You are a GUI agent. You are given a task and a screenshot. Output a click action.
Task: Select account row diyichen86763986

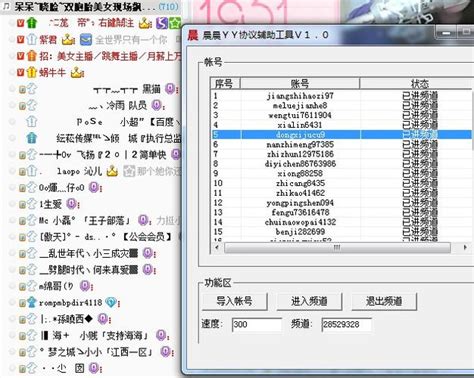coord(341,164)
